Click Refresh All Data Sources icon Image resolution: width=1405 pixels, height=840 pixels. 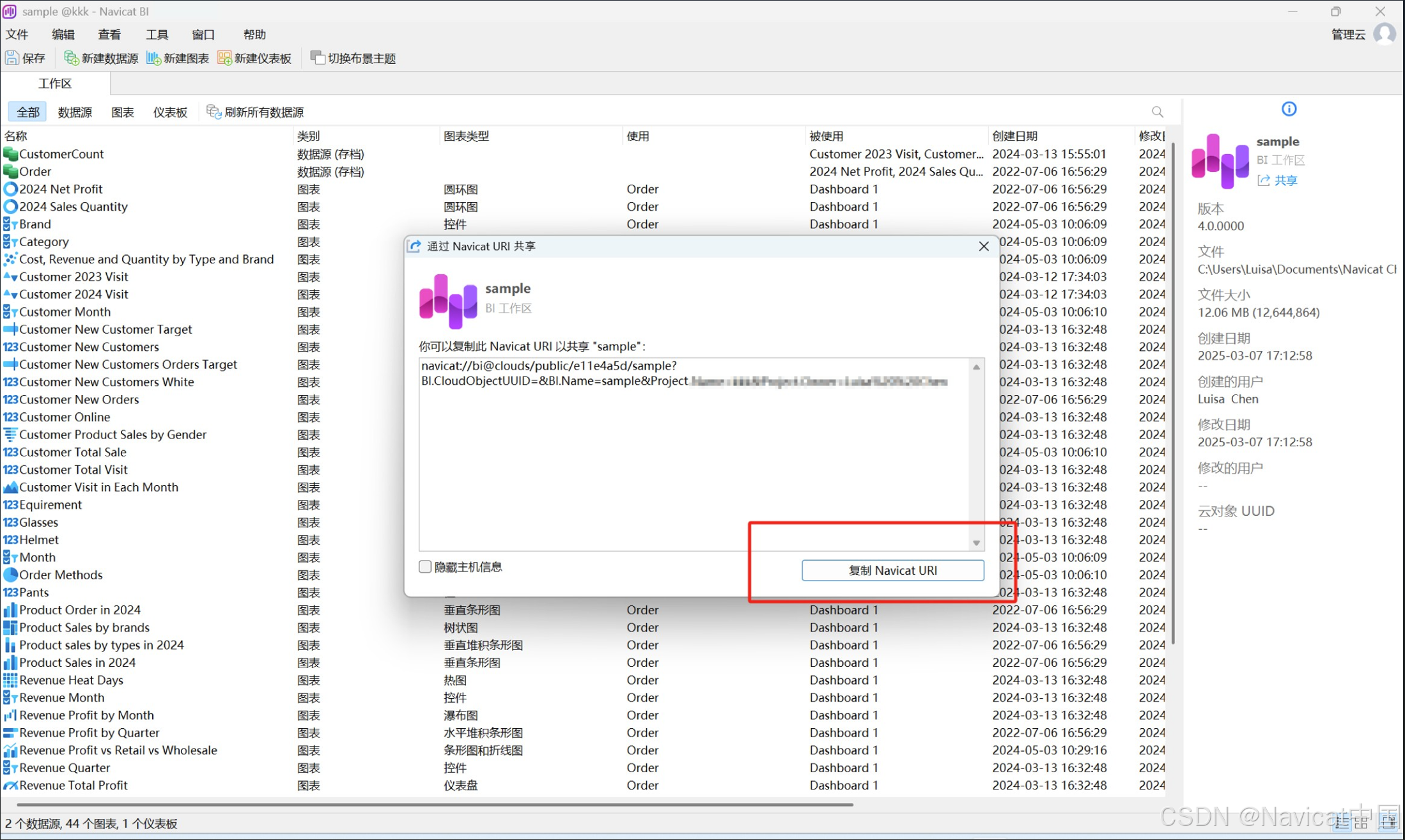click(x=213, y=112)
